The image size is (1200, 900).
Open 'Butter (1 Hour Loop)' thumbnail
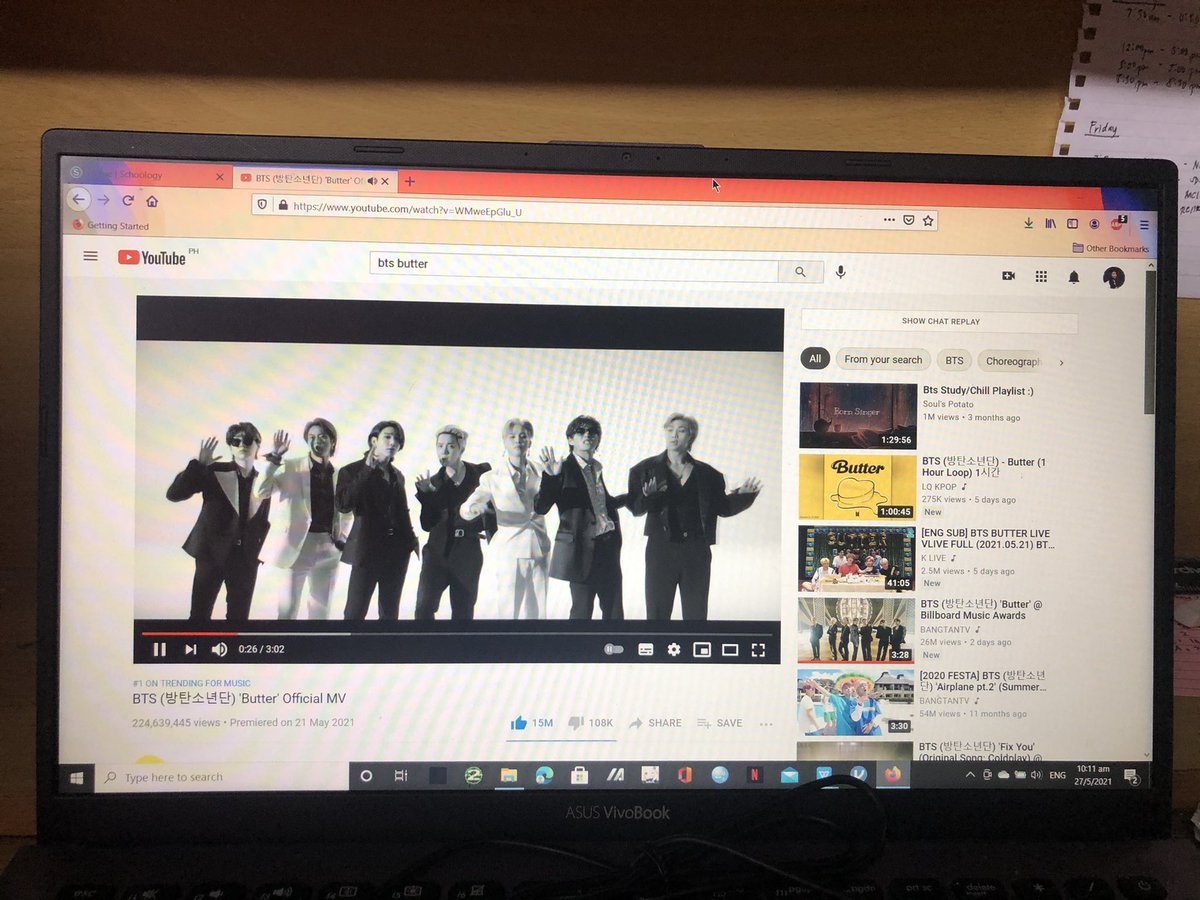857,486
